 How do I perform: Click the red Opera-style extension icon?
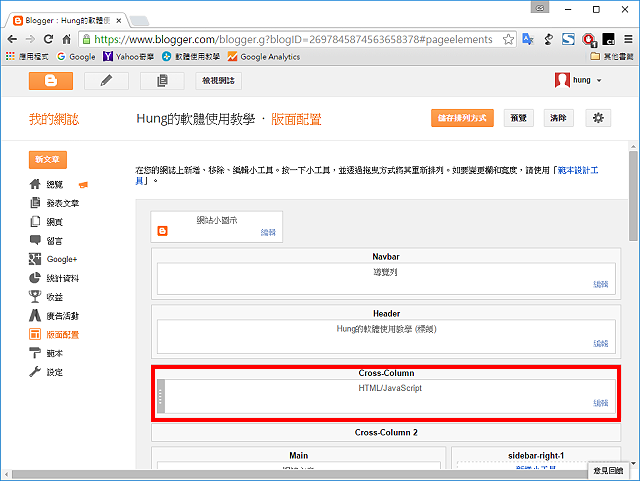click(x=588, y=39)
